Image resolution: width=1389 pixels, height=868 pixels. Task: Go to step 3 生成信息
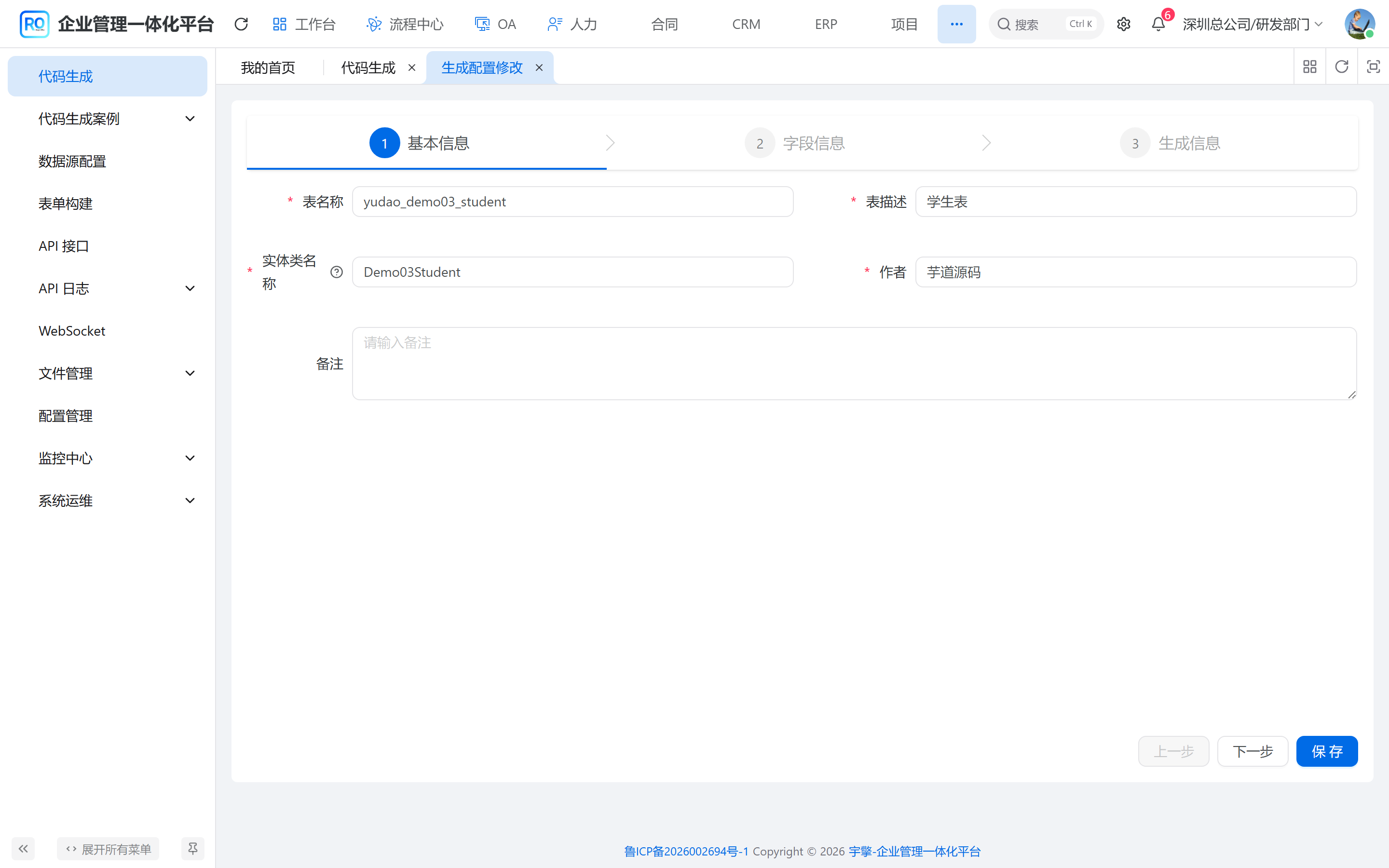(1171, 143)
